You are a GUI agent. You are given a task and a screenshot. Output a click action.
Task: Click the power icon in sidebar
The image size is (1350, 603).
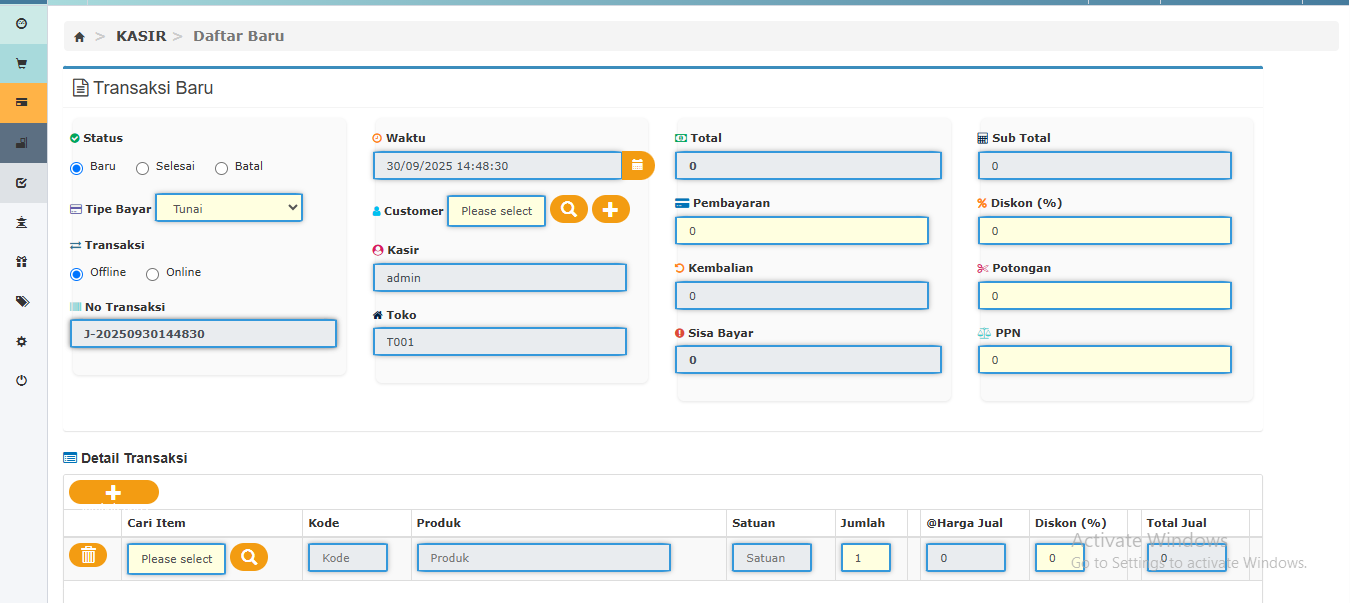21,381
